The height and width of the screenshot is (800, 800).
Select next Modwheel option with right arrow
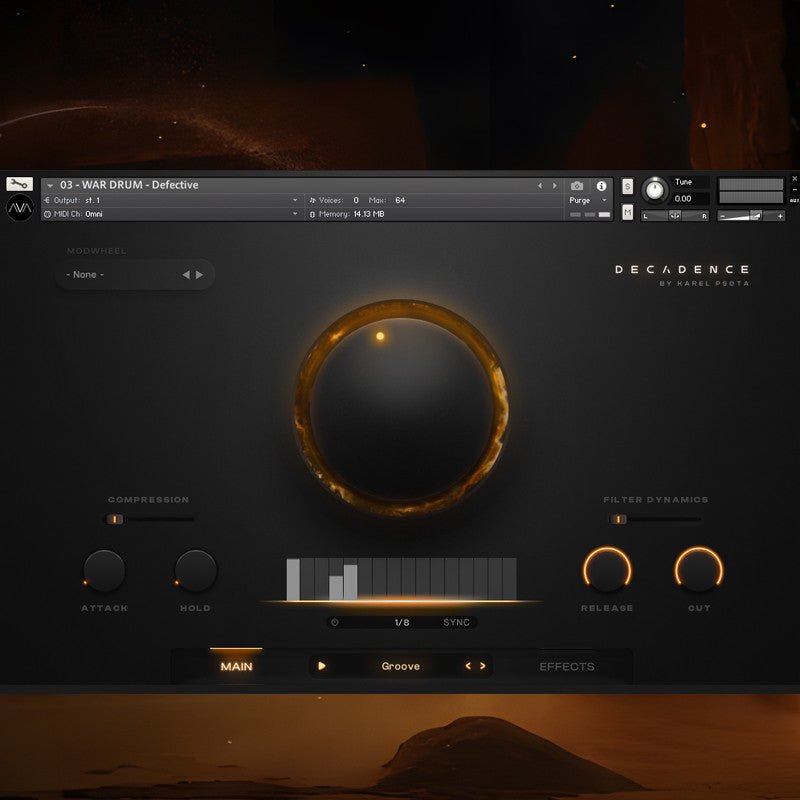click(x=199, y=274)
